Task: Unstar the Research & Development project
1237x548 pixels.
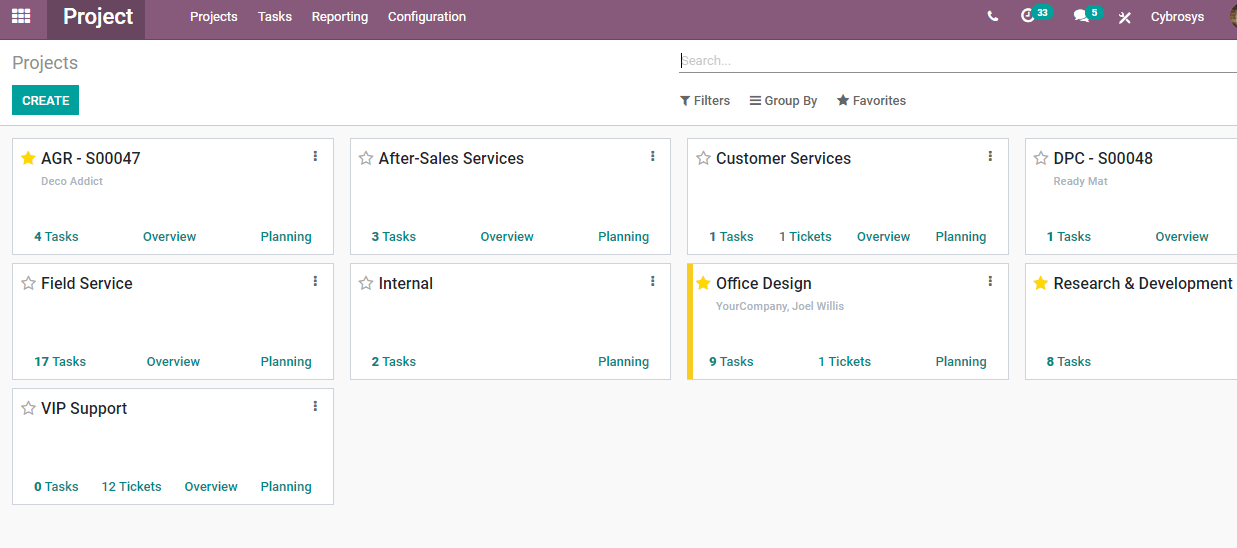Action: coord(1041,283)
